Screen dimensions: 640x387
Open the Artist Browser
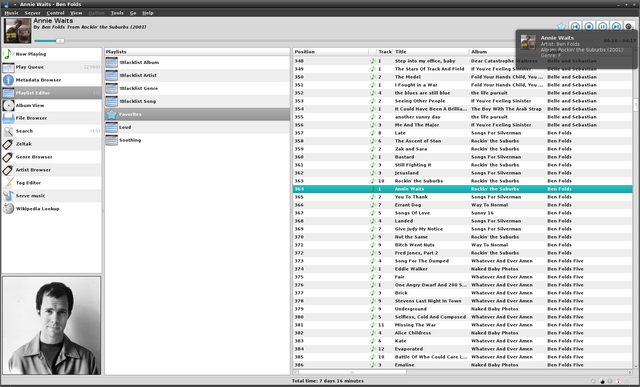[51, 170]
